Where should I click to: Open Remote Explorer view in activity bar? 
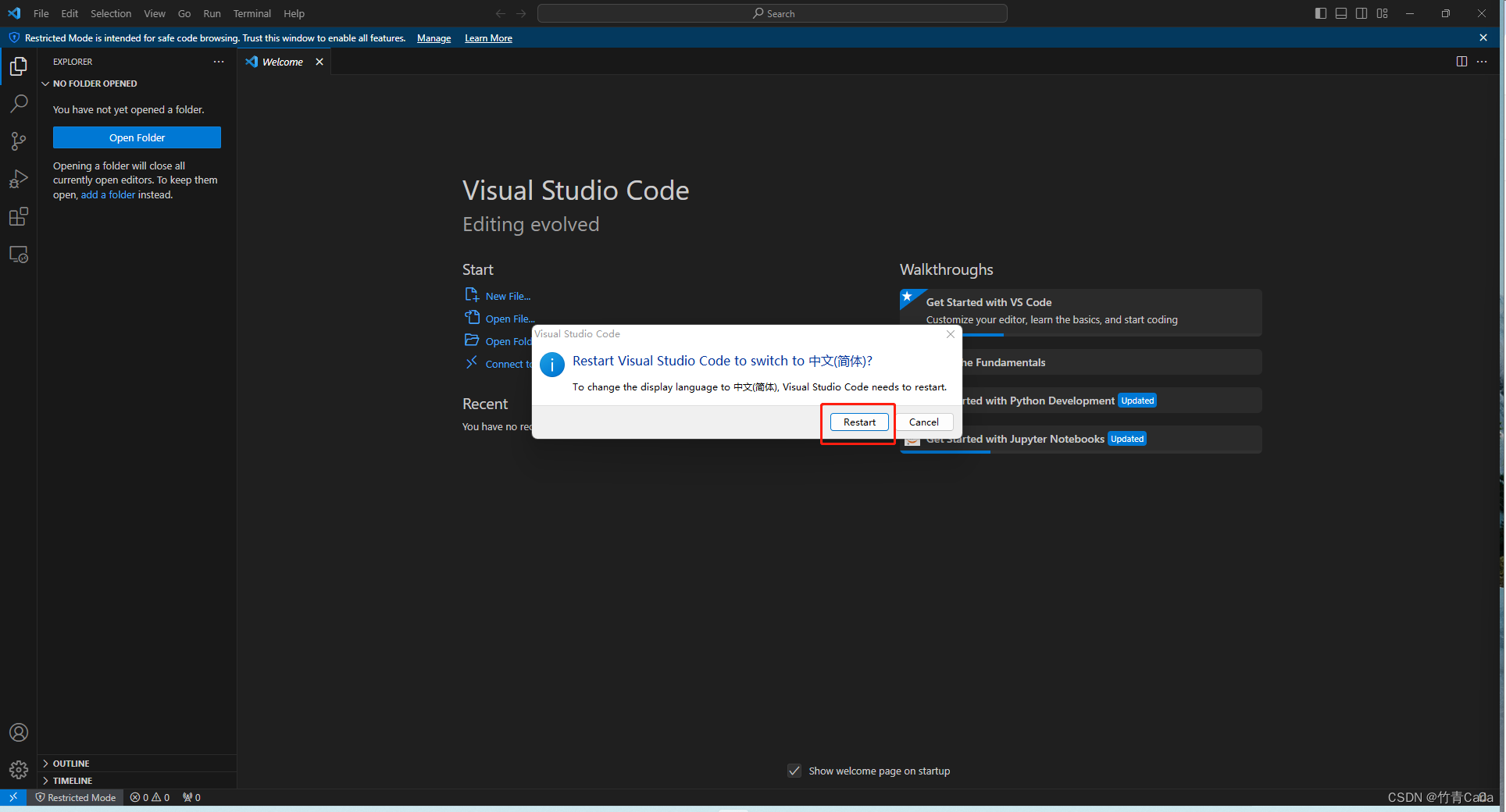coord(19,255)
